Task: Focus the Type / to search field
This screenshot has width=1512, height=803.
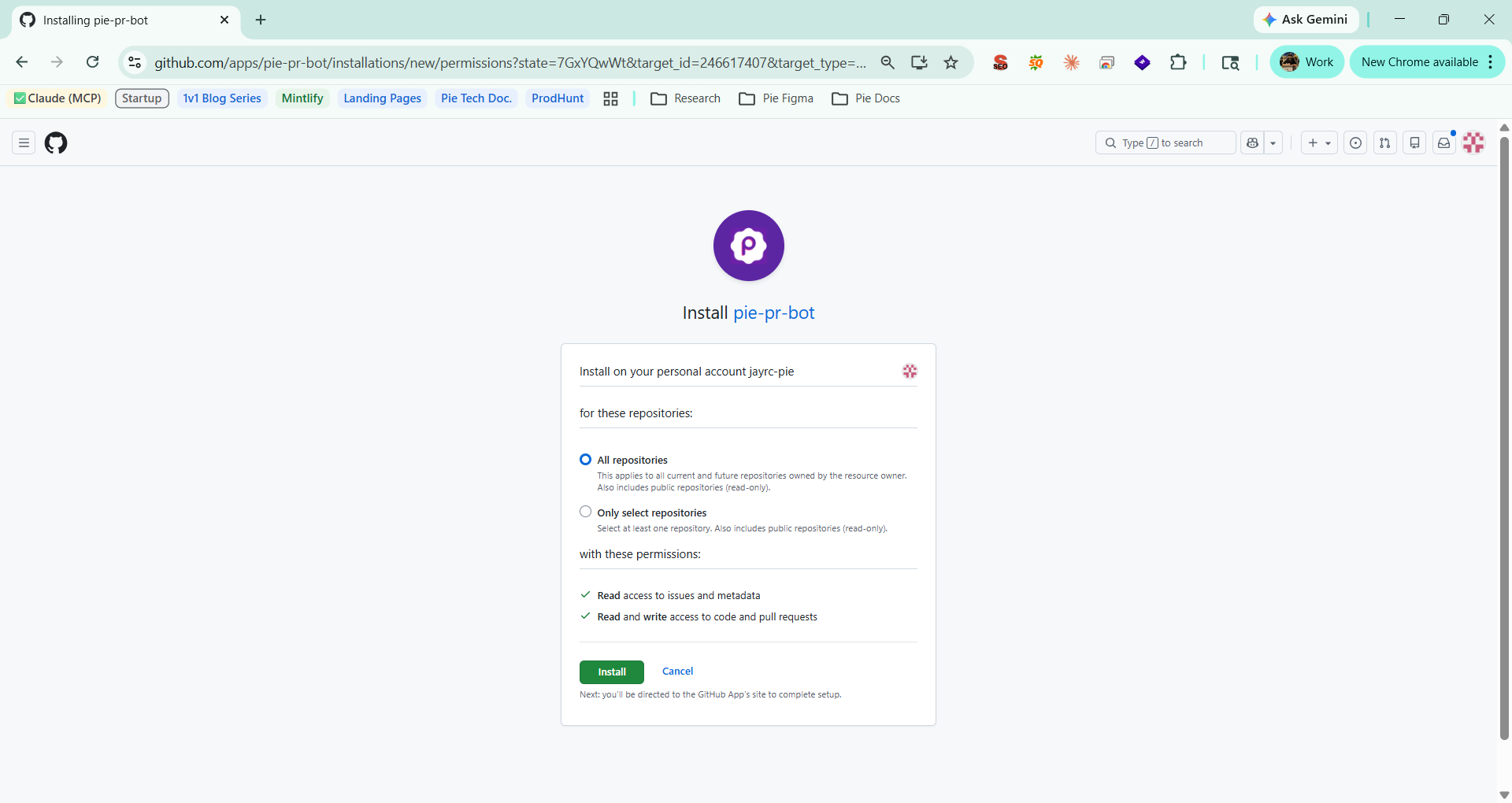Action: tap(1165, 143)
